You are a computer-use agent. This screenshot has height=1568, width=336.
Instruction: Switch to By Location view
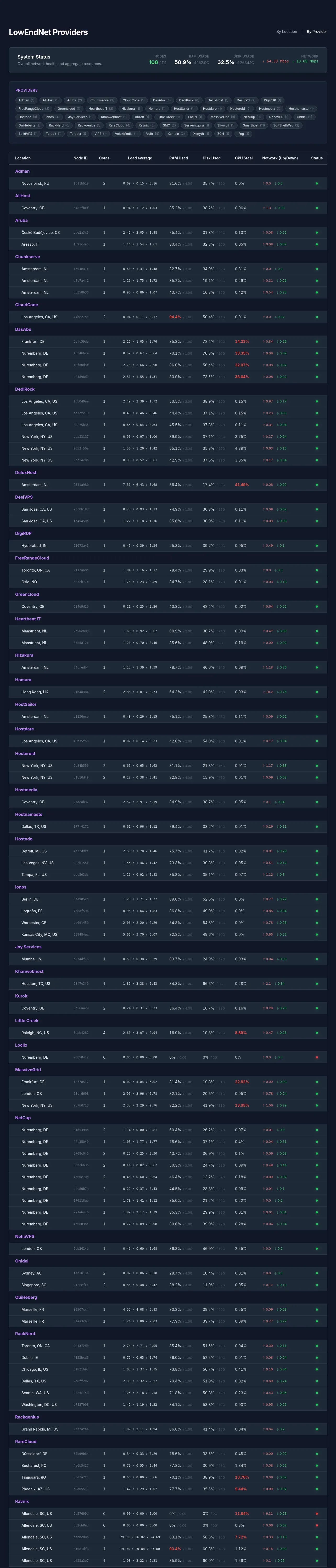coord(287,32)
